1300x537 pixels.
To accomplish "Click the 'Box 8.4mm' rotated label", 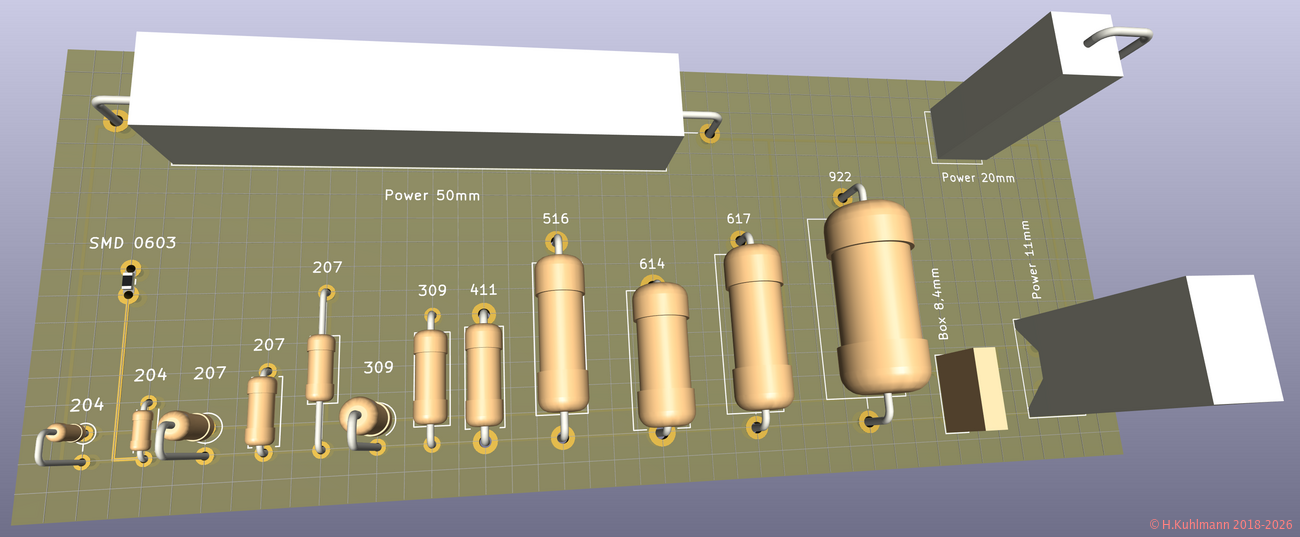I will tap(941, 304).
